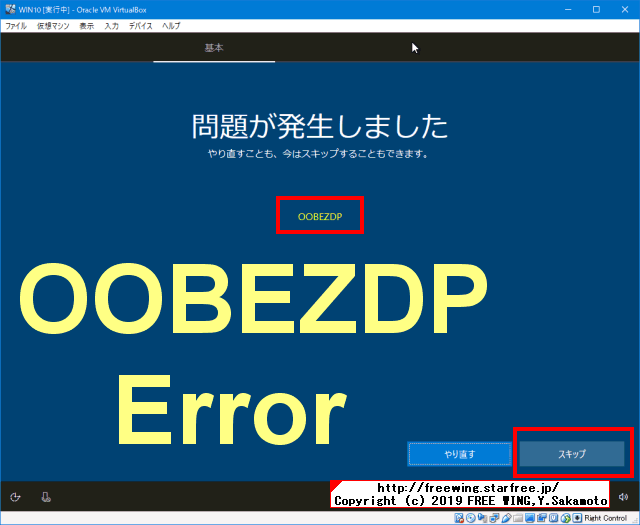Maximize the VirtualBox window
Screen dimensions: 640x525
596,9
